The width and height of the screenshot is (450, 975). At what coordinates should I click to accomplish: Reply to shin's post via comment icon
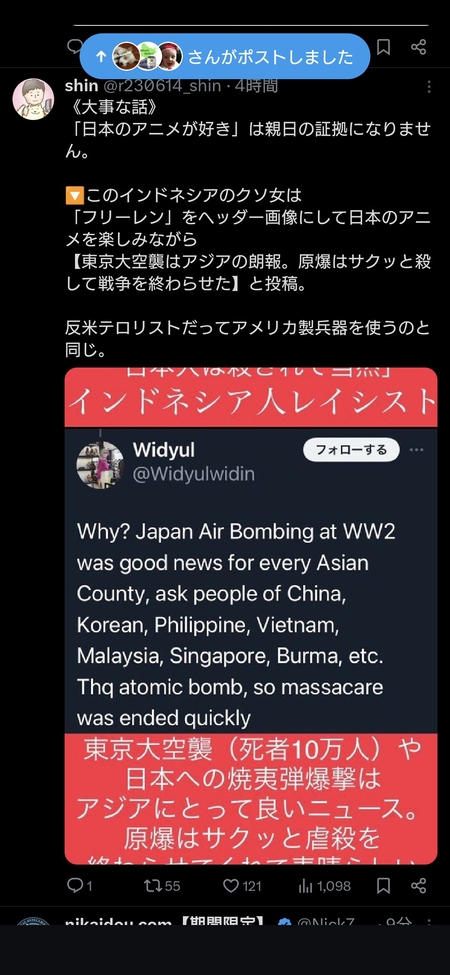79,885
